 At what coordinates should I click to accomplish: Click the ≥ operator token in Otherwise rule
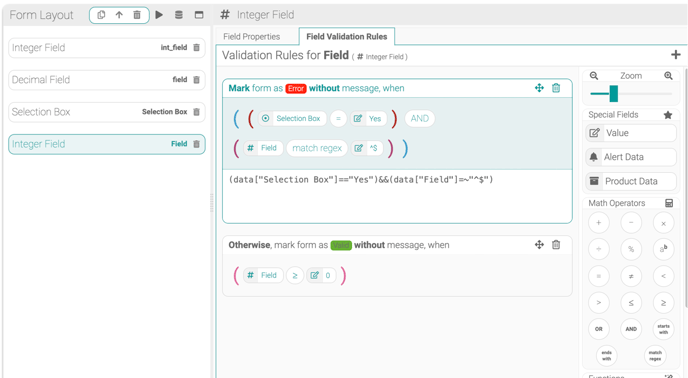pos(295,275)
